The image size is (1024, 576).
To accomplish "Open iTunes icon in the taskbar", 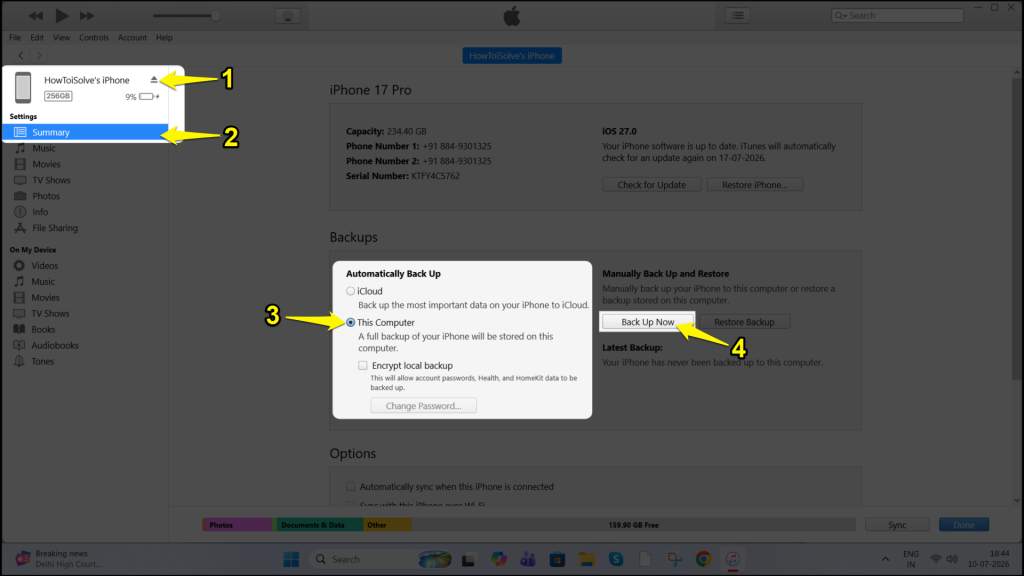I will 733,560.
